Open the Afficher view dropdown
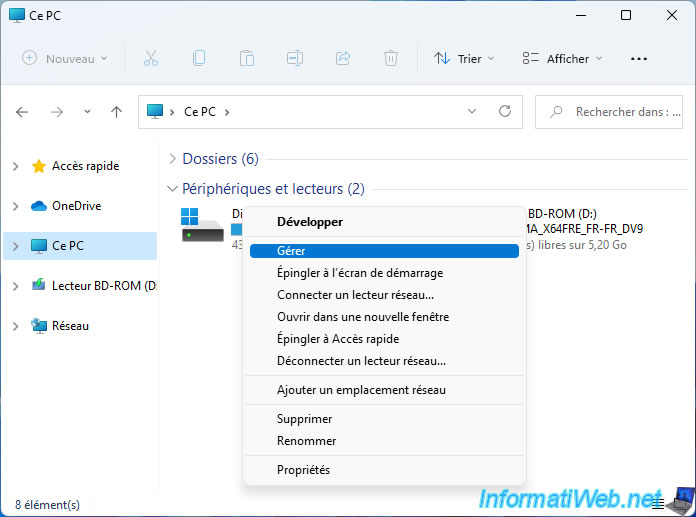The height and width of the screenshot is (517, 696). point(563,59)
